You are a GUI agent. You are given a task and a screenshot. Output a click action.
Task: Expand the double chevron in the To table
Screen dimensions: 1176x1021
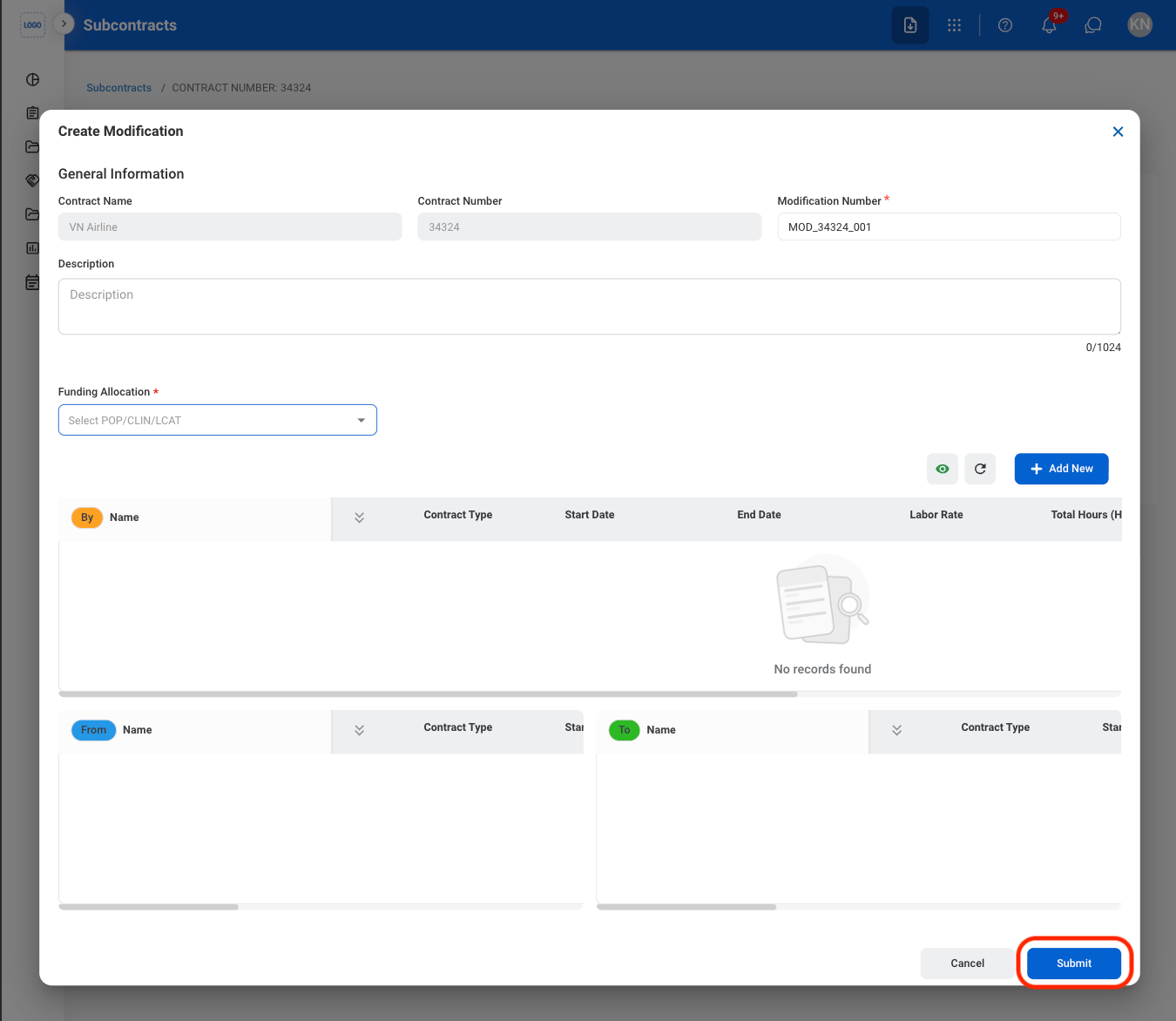pos(896,730)
